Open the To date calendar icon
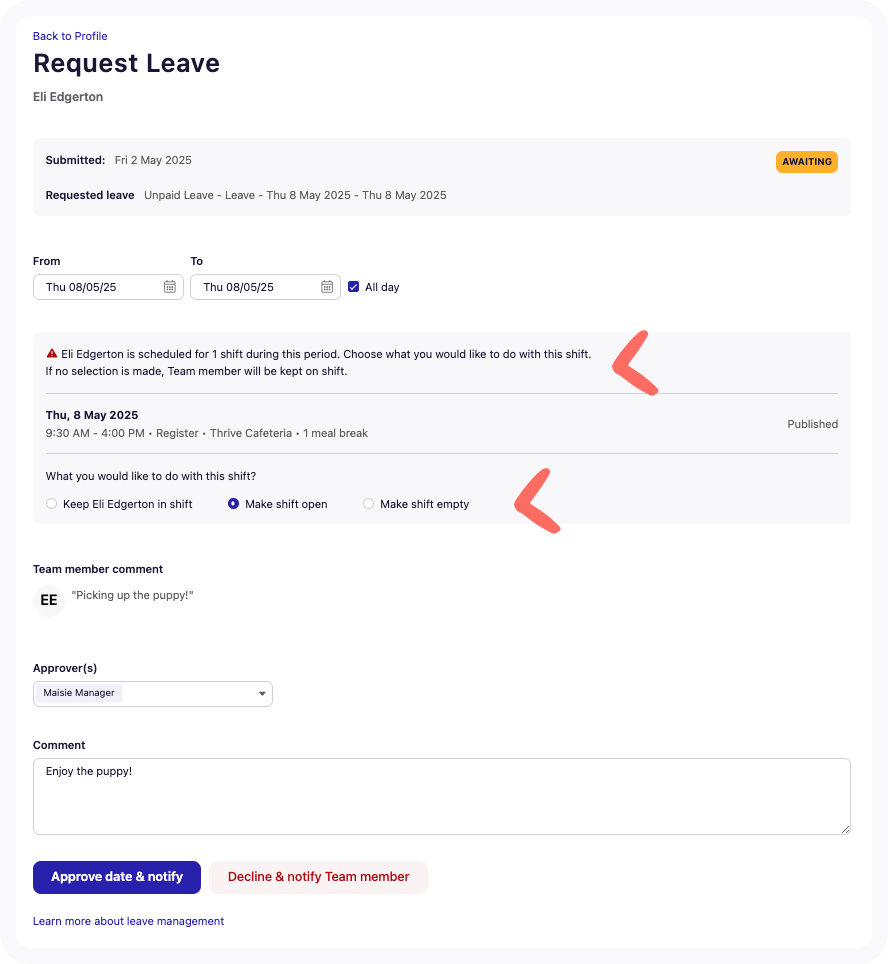The height and width of the screenshot is (964, 888). (327, 286)
